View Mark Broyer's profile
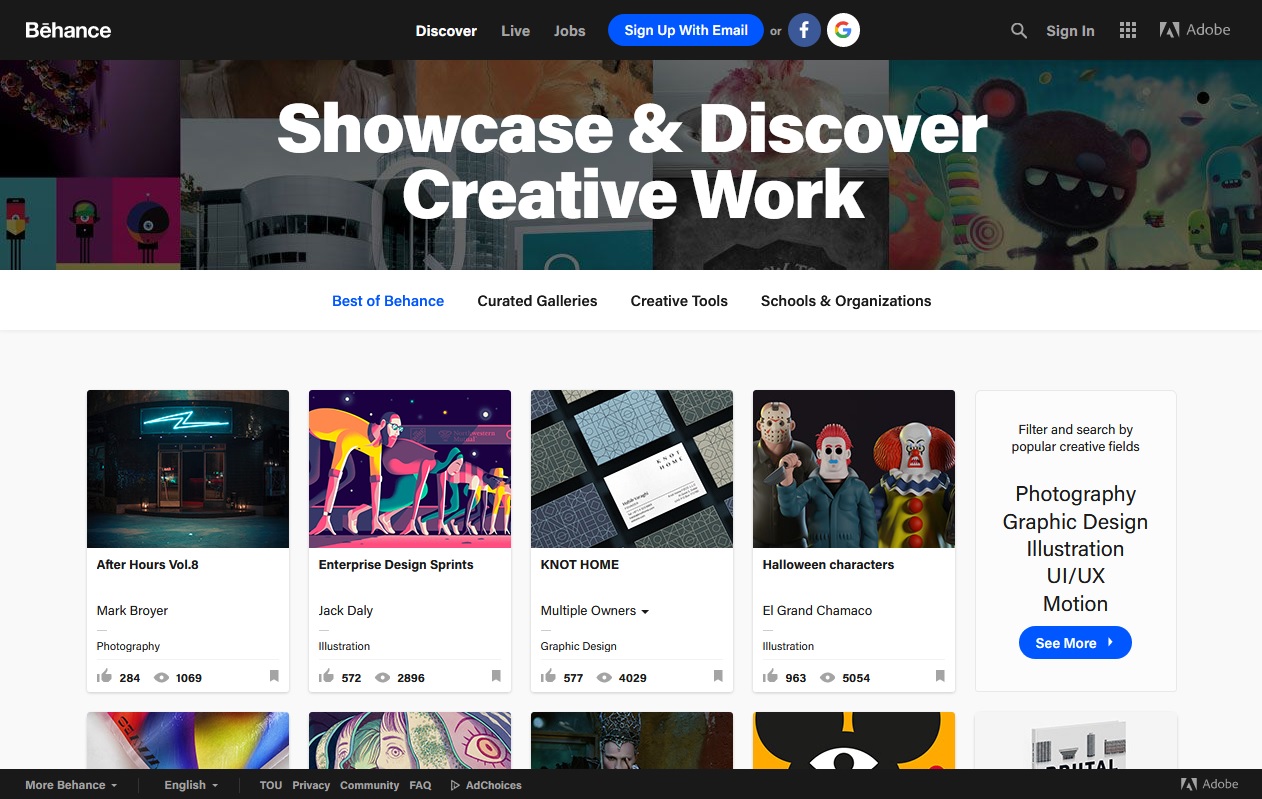 [133, 611]
